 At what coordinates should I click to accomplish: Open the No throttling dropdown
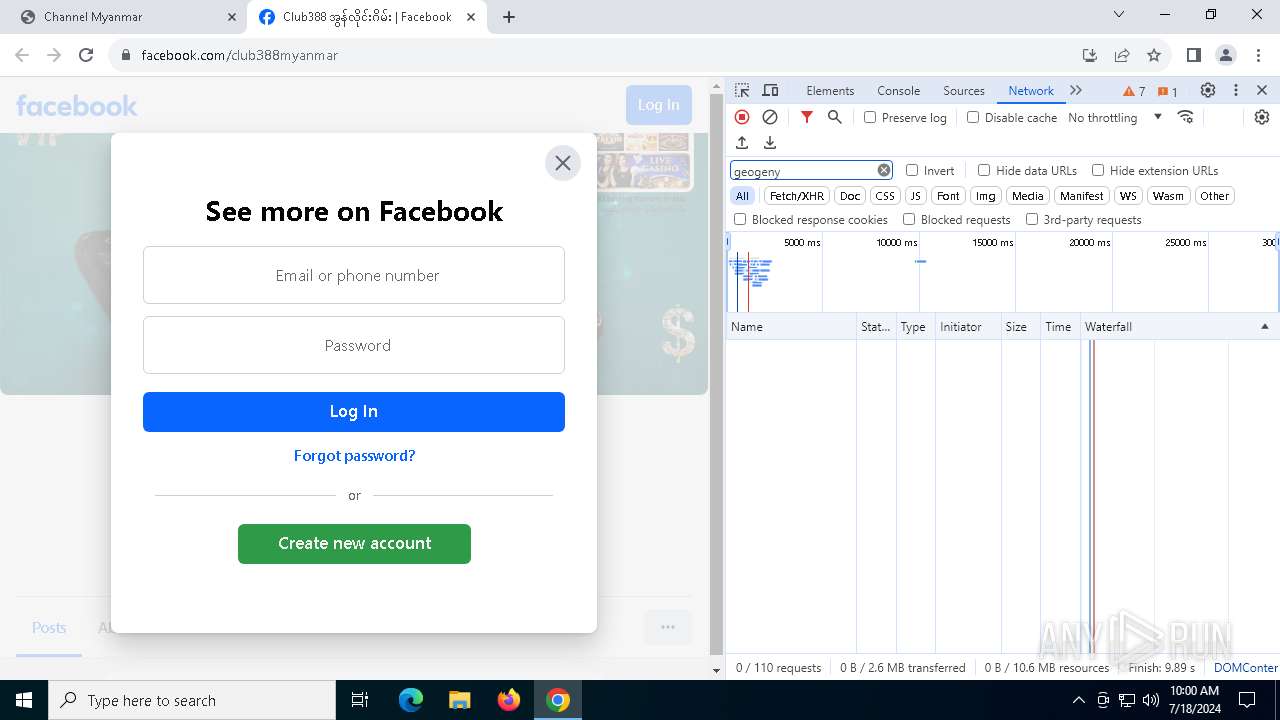tap(1115, 117)
